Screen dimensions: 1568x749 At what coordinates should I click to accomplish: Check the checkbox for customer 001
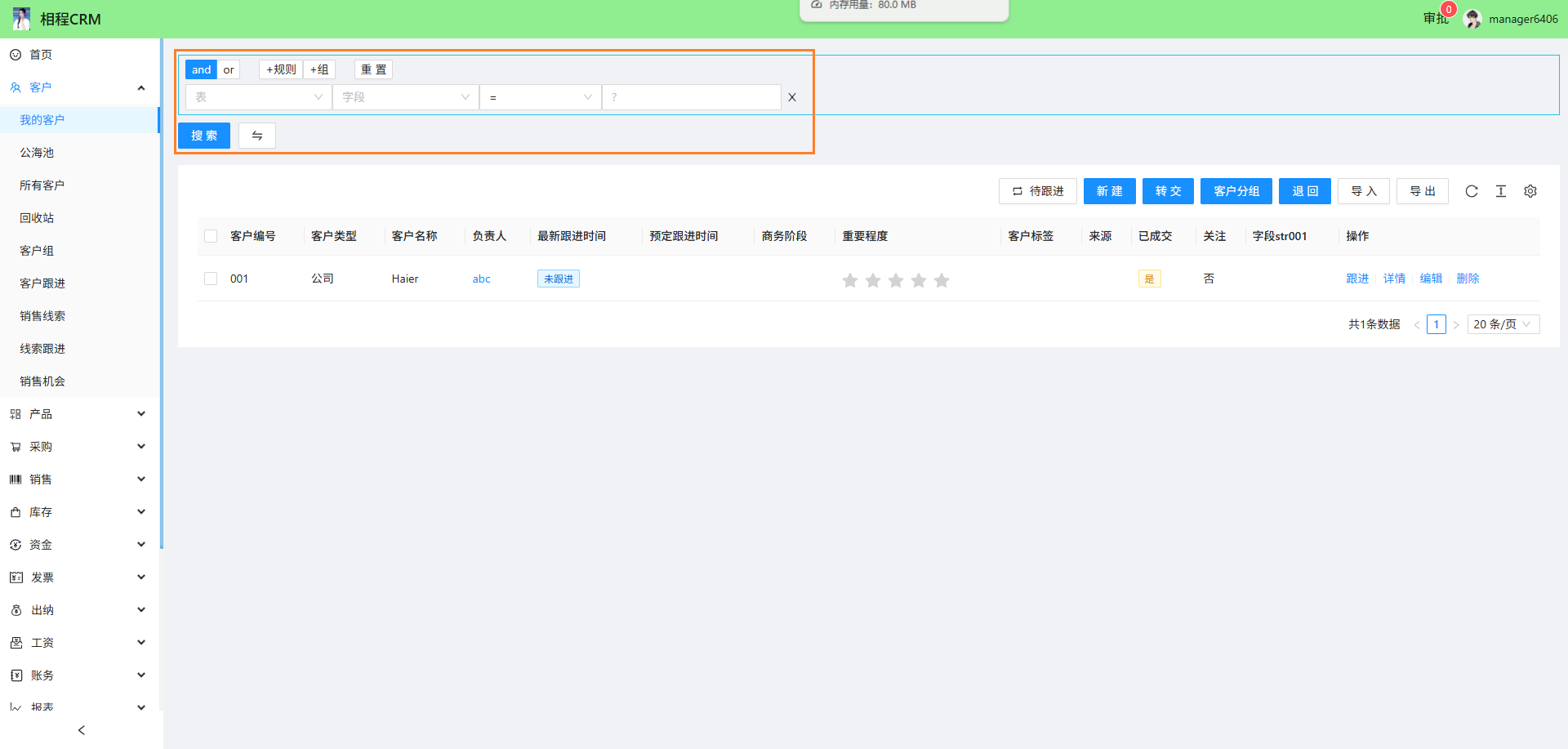click(x=211, y=279)
